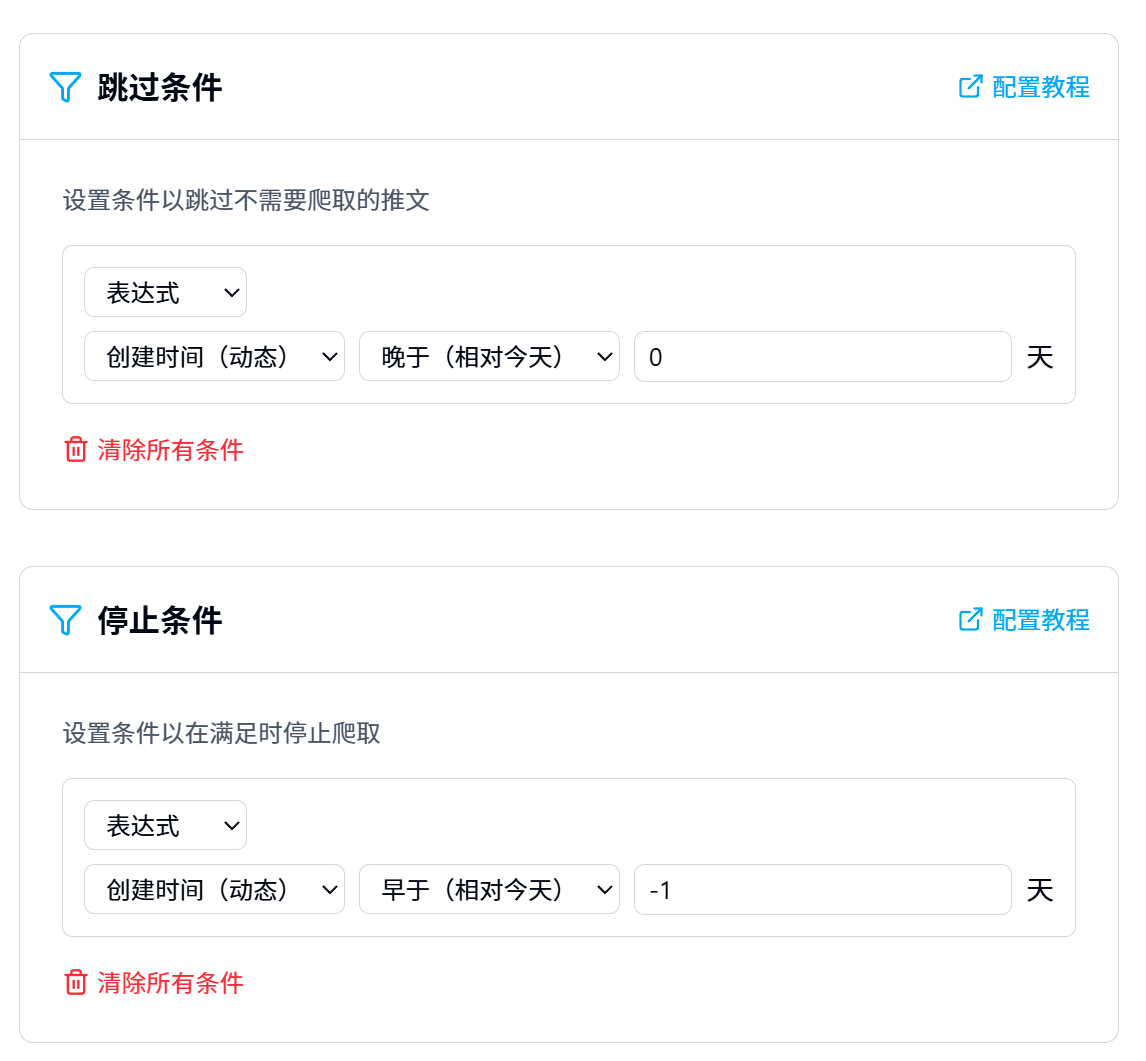Focus the days input showing 0
1146x1061 pixels.
[x=822, y=357]
